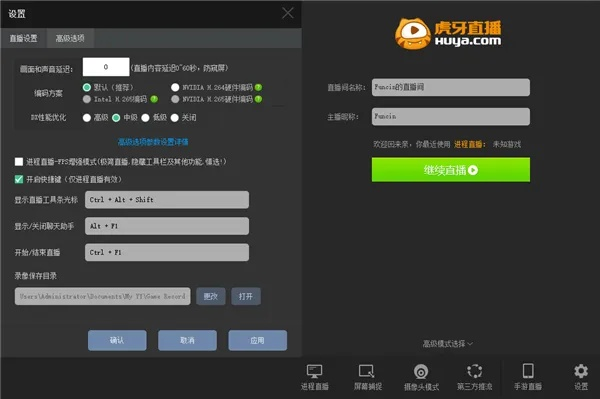Click the 取消 button
600x399 pixels.
pyautogui.click(x=188, y=340)
